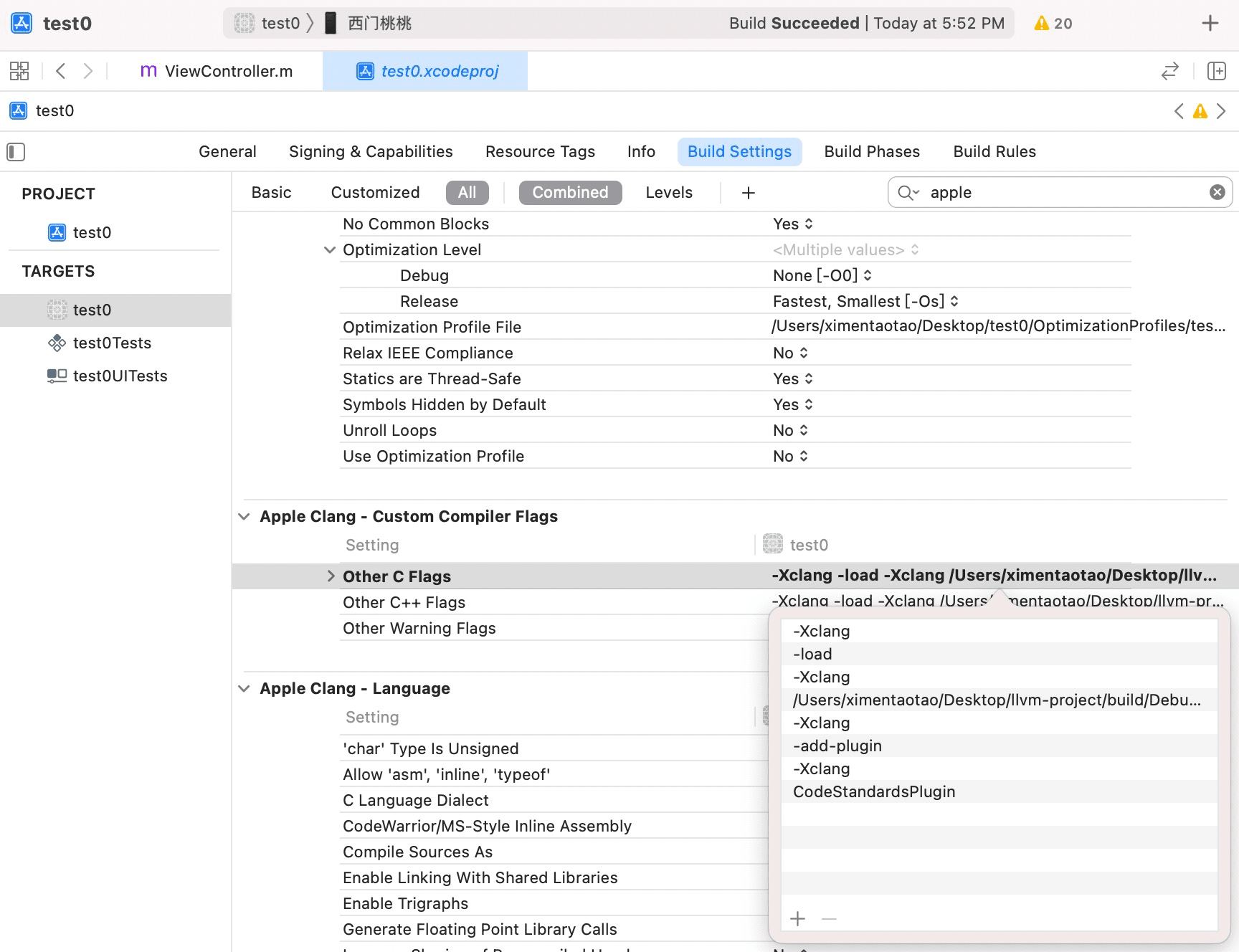Jump to previous issue arrow

click(1179, 111)
